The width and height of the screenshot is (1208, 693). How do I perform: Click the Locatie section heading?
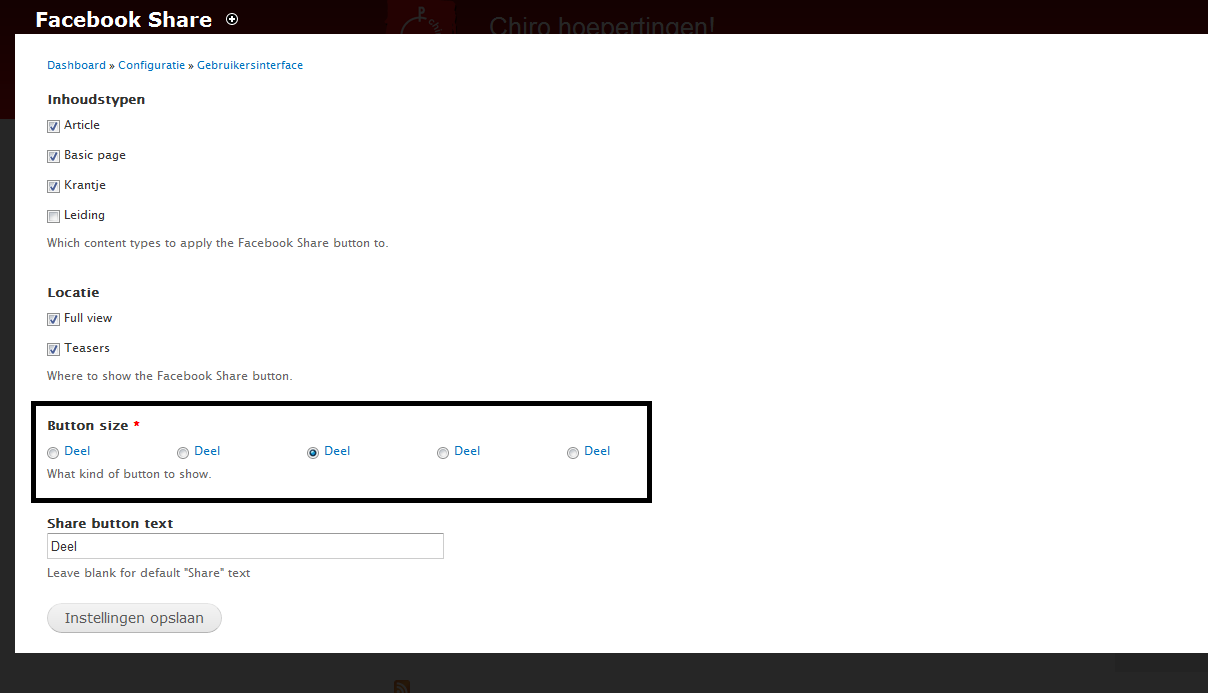click(73, 293)
